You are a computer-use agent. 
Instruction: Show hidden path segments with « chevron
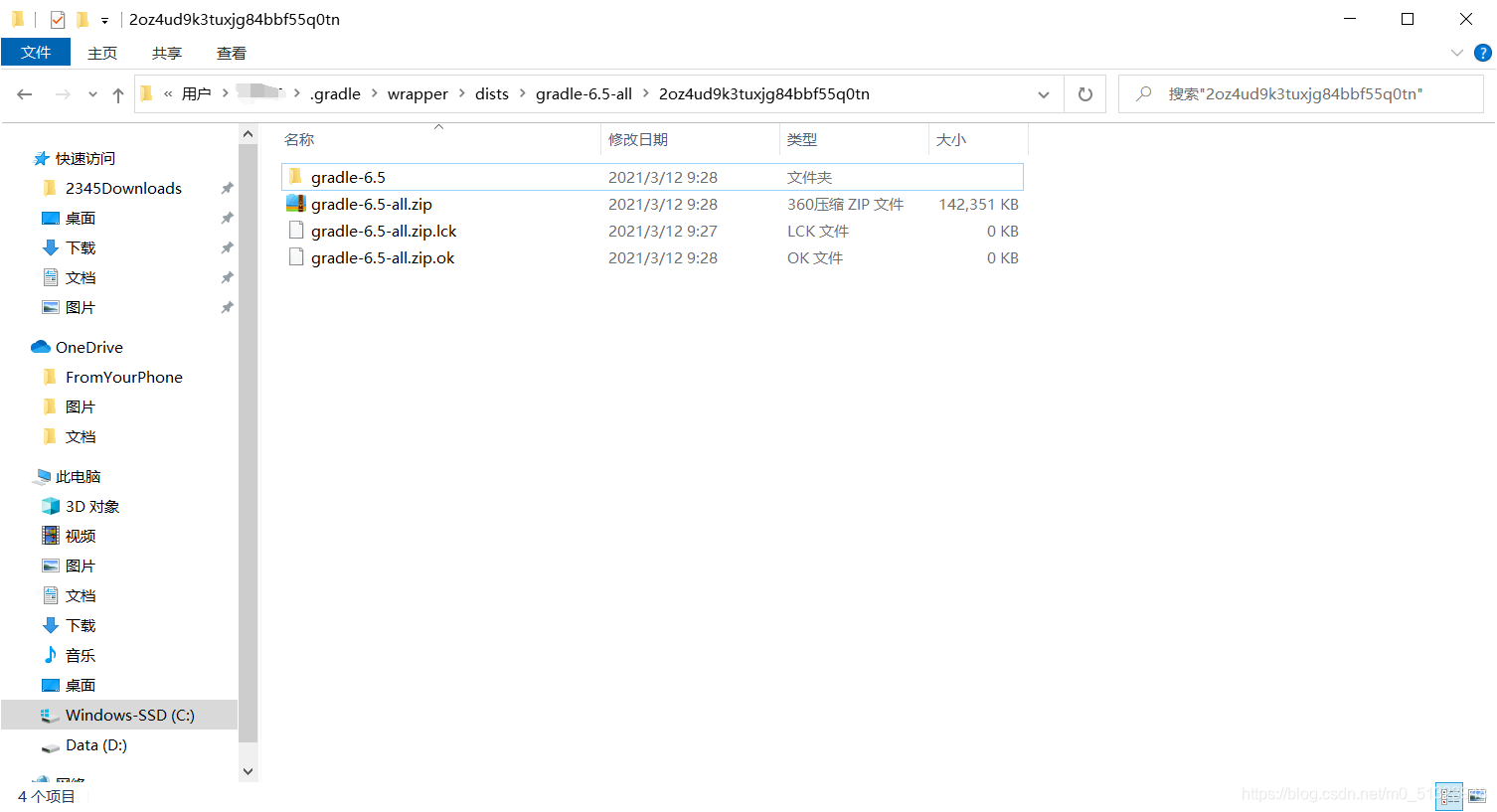pos(168,94)
